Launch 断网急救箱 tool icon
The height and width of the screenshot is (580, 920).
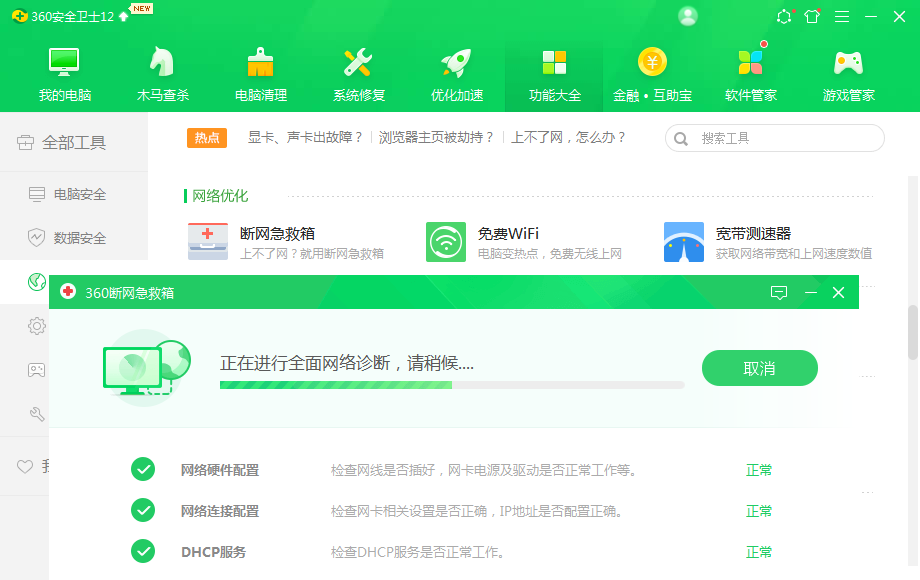coord(208,242)
